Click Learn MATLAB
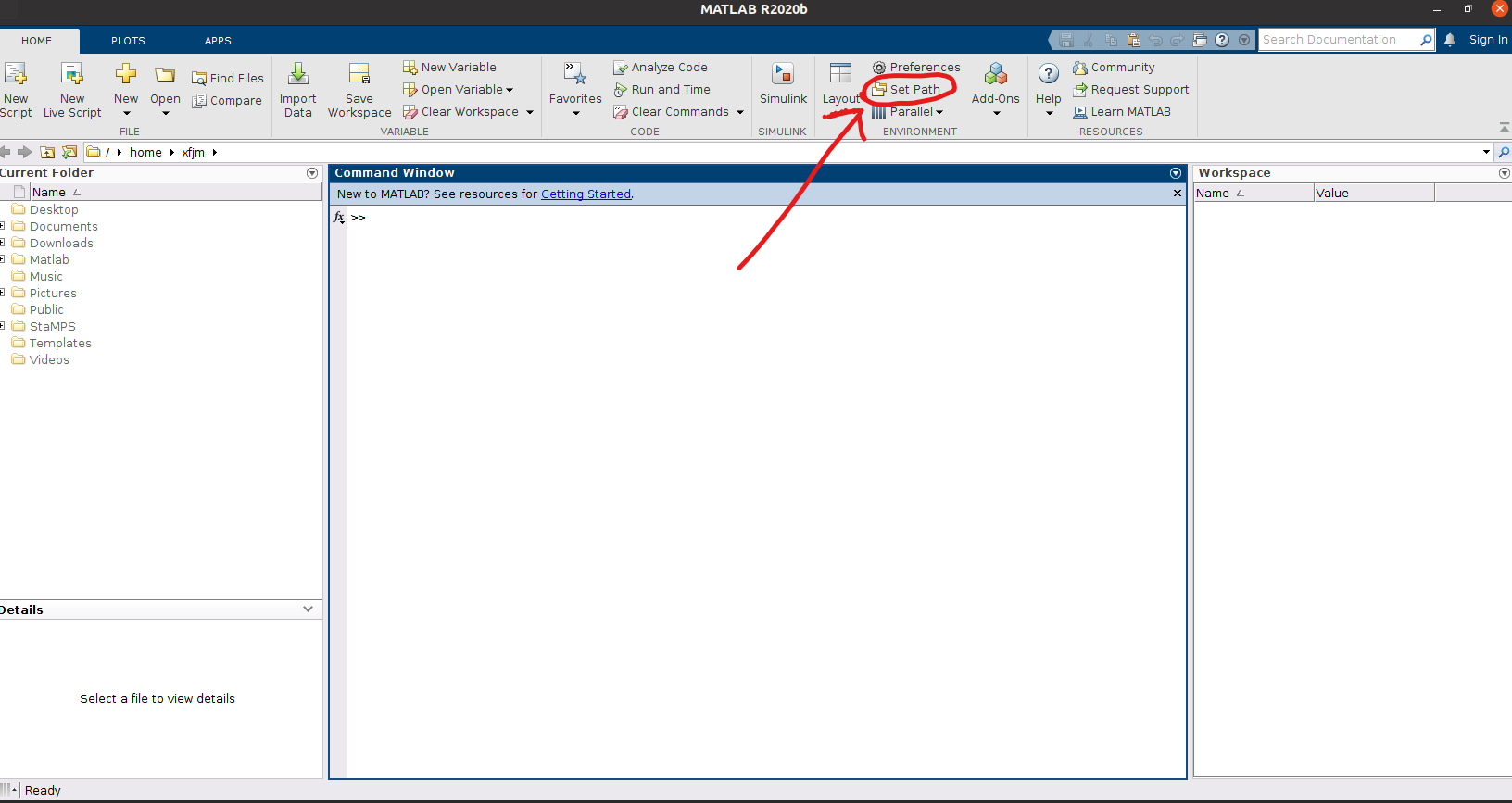Viewport: 1512px width, 803px height. click(x=1122, y=112)
